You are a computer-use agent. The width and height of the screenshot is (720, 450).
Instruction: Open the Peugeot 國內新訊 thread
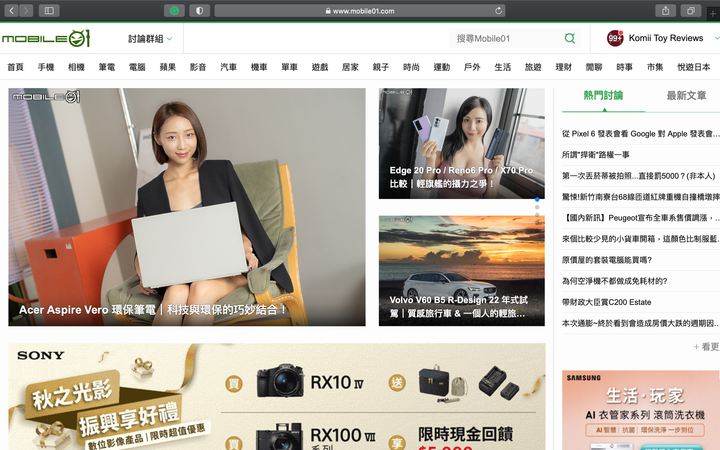641,218
